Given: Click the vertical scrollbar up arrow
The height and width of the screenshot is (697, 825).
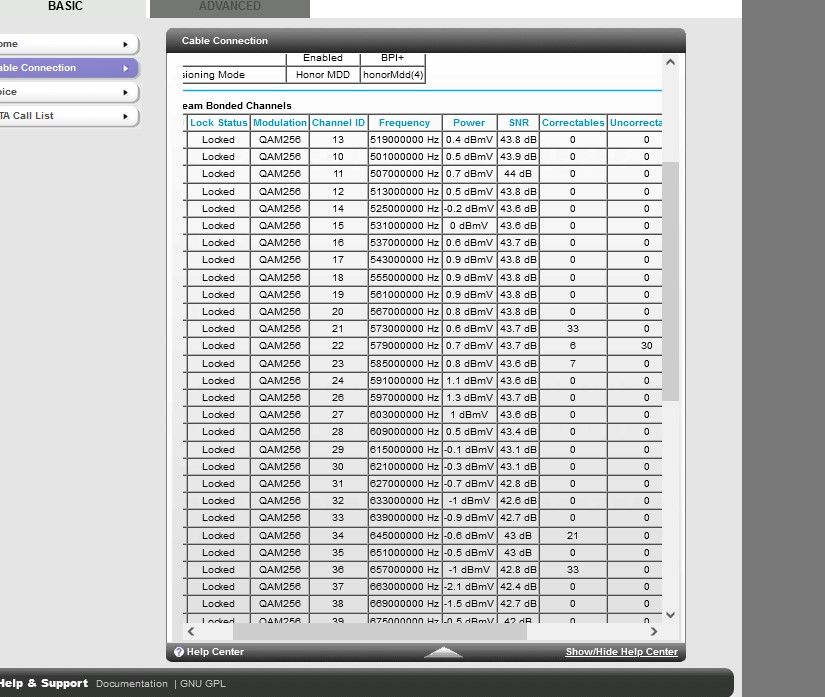Looking at the screenshot, I should tap(670, 62).
